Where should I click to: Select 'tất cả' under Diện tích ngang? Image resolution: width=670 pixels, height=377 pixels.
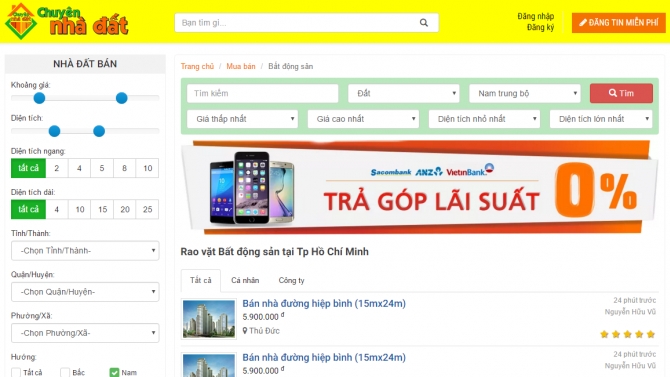(28, 168)
